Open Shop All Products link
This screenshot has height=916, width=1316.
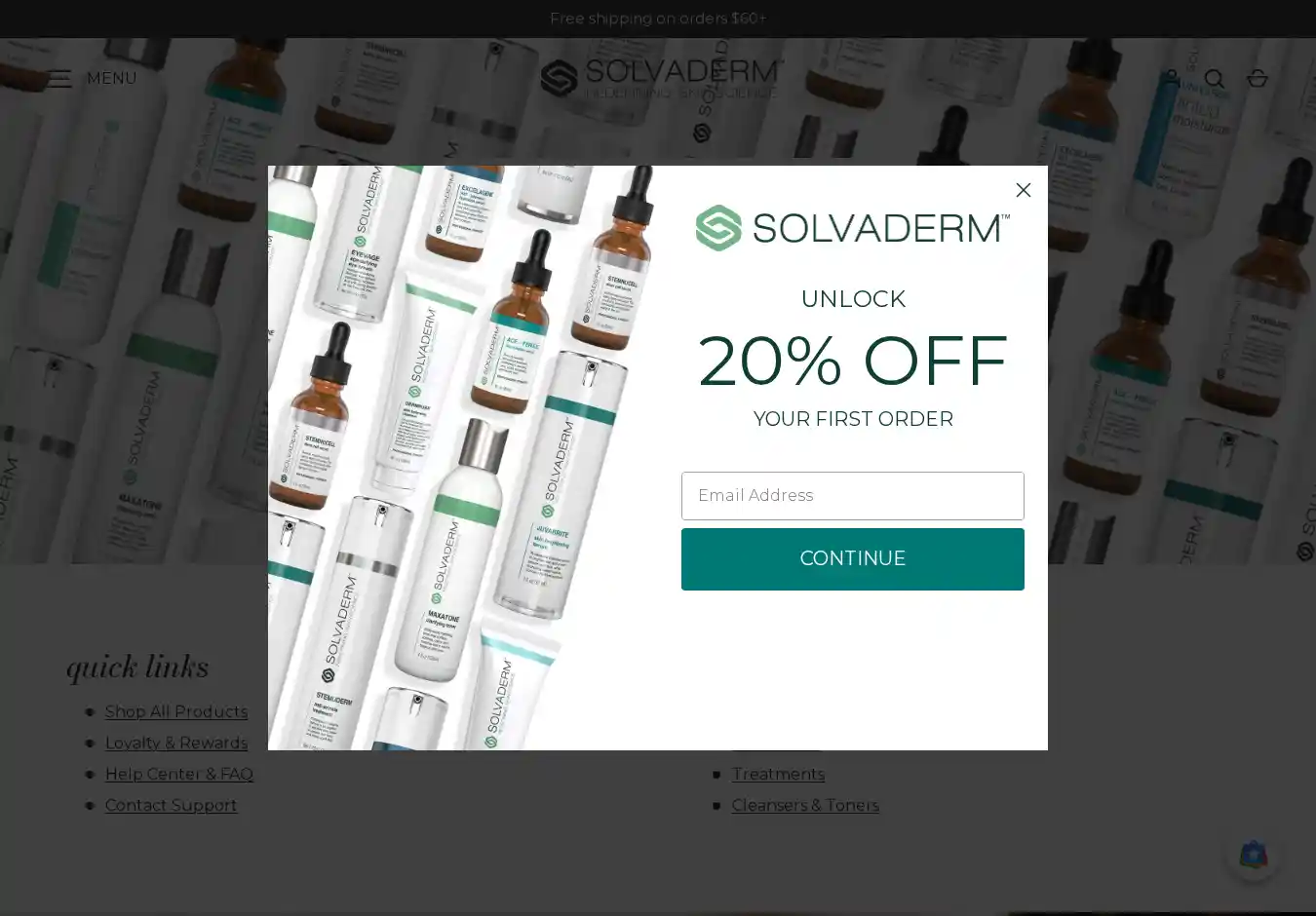176,711
